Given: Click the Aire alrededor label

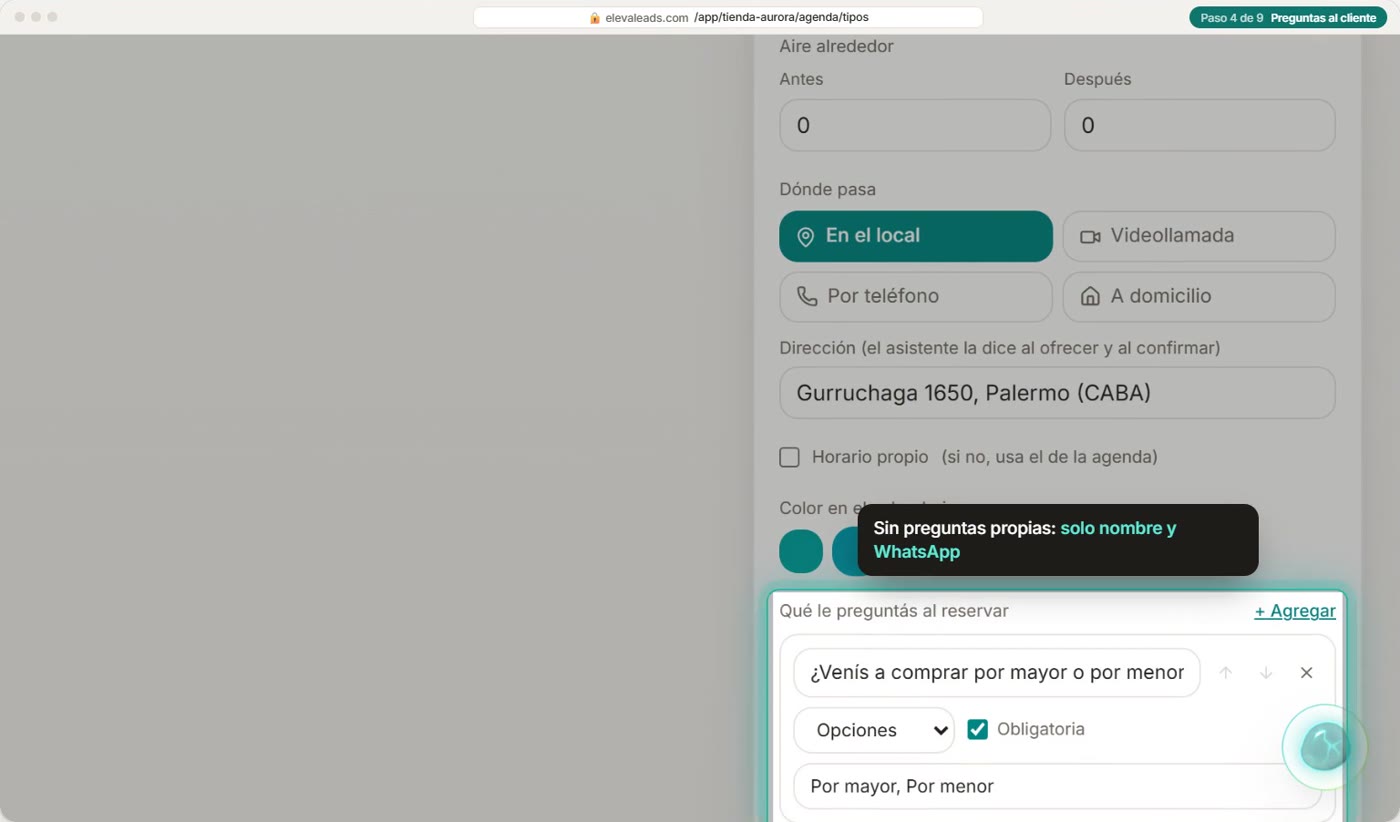Looking at the screenshot, I should click(837, 46).
